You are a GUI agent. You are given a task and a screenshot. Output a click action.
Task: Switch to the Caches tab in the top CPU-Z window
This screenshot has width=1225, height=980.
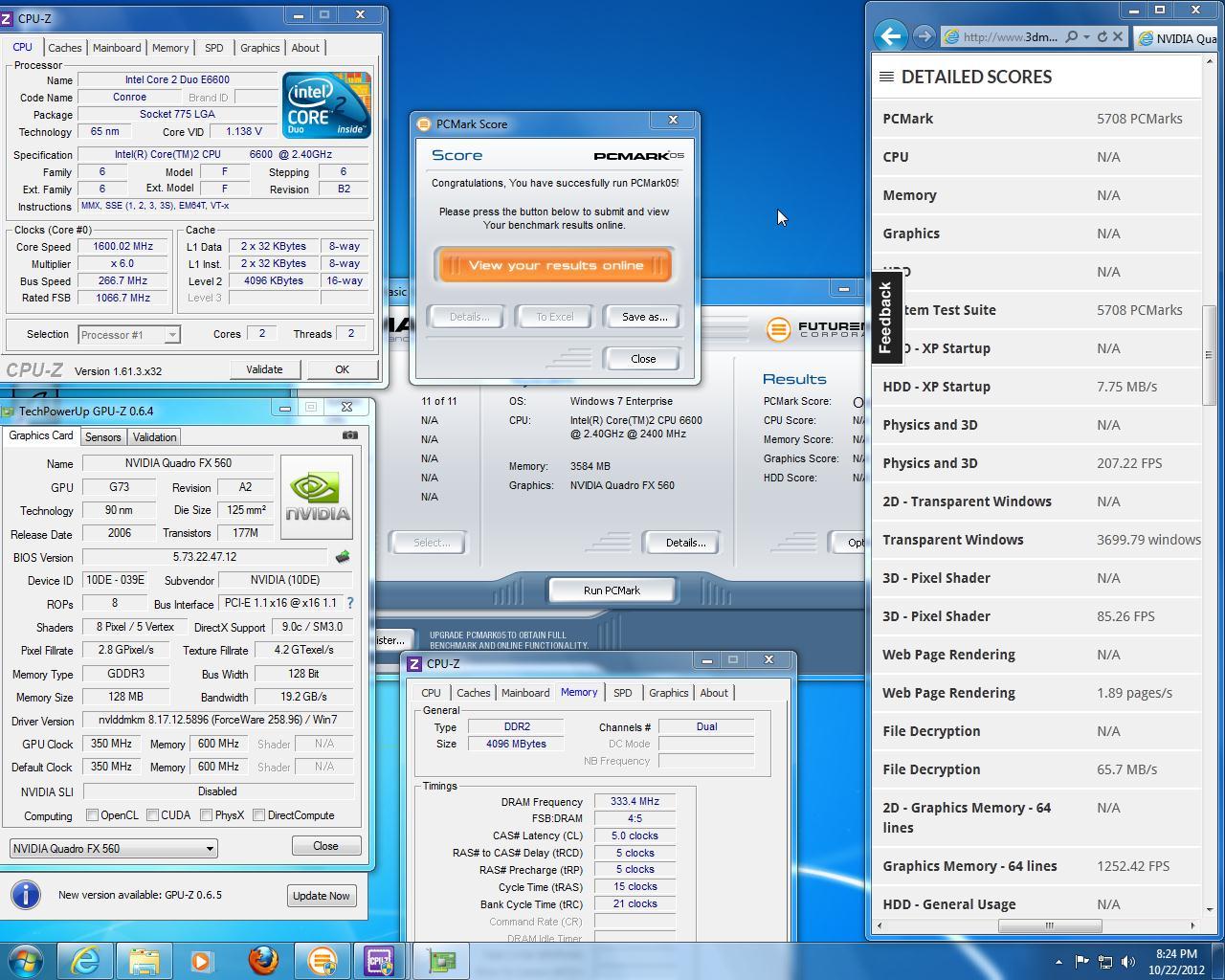click(65, 48)
